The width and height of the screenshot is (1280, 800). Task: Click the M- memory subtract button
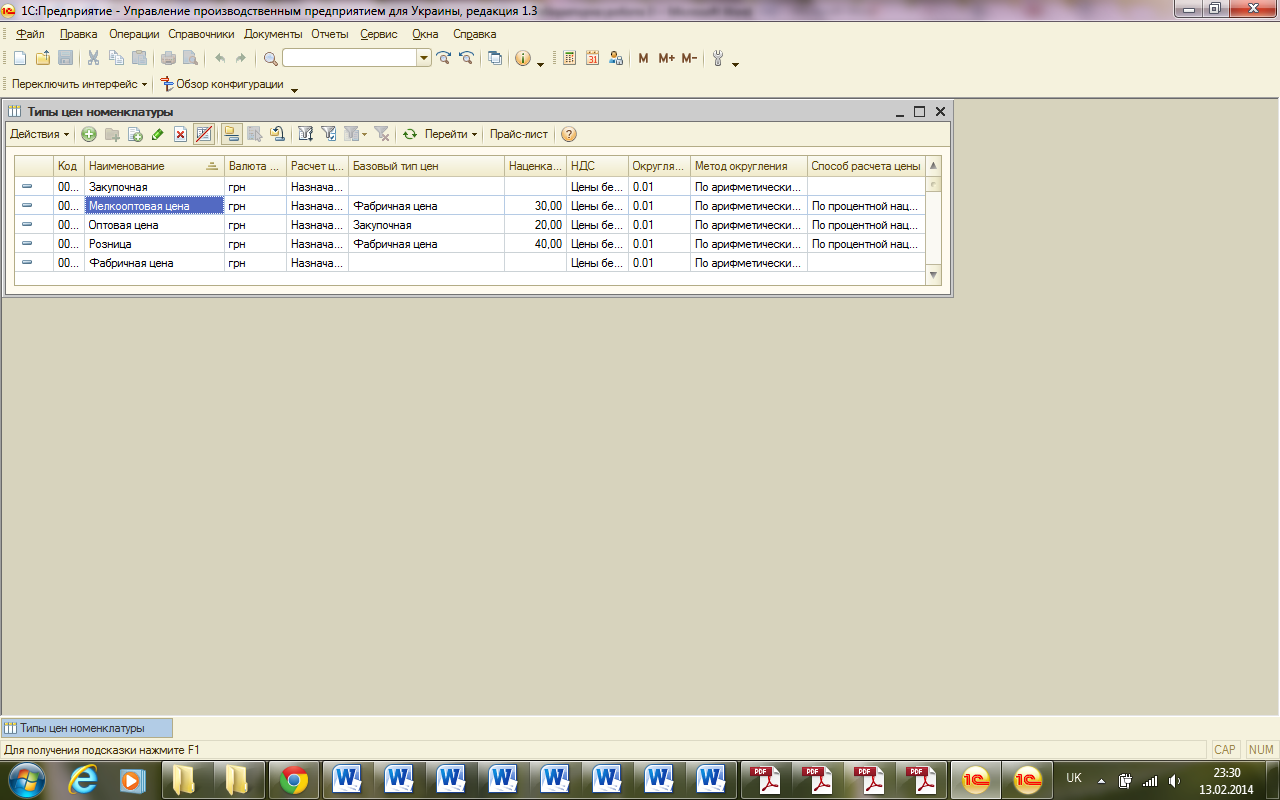point(689,59)
